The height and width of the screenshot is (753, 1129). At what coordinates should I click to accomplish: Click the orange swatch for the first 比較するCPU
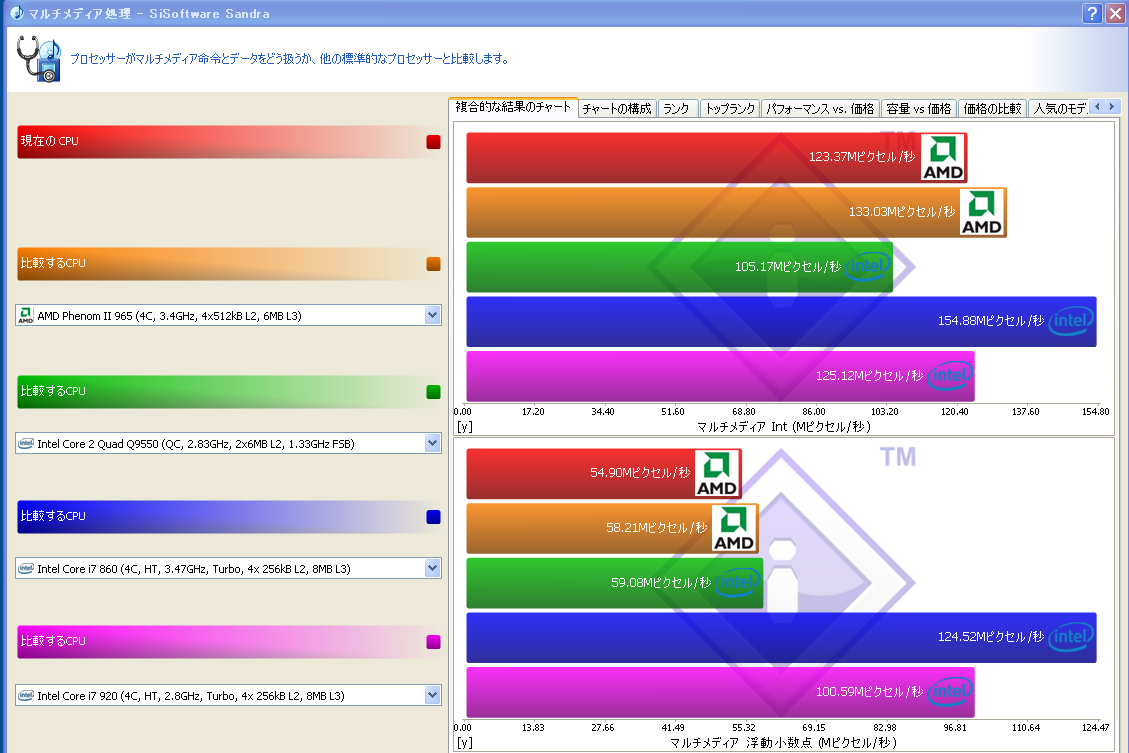[433, 264]
